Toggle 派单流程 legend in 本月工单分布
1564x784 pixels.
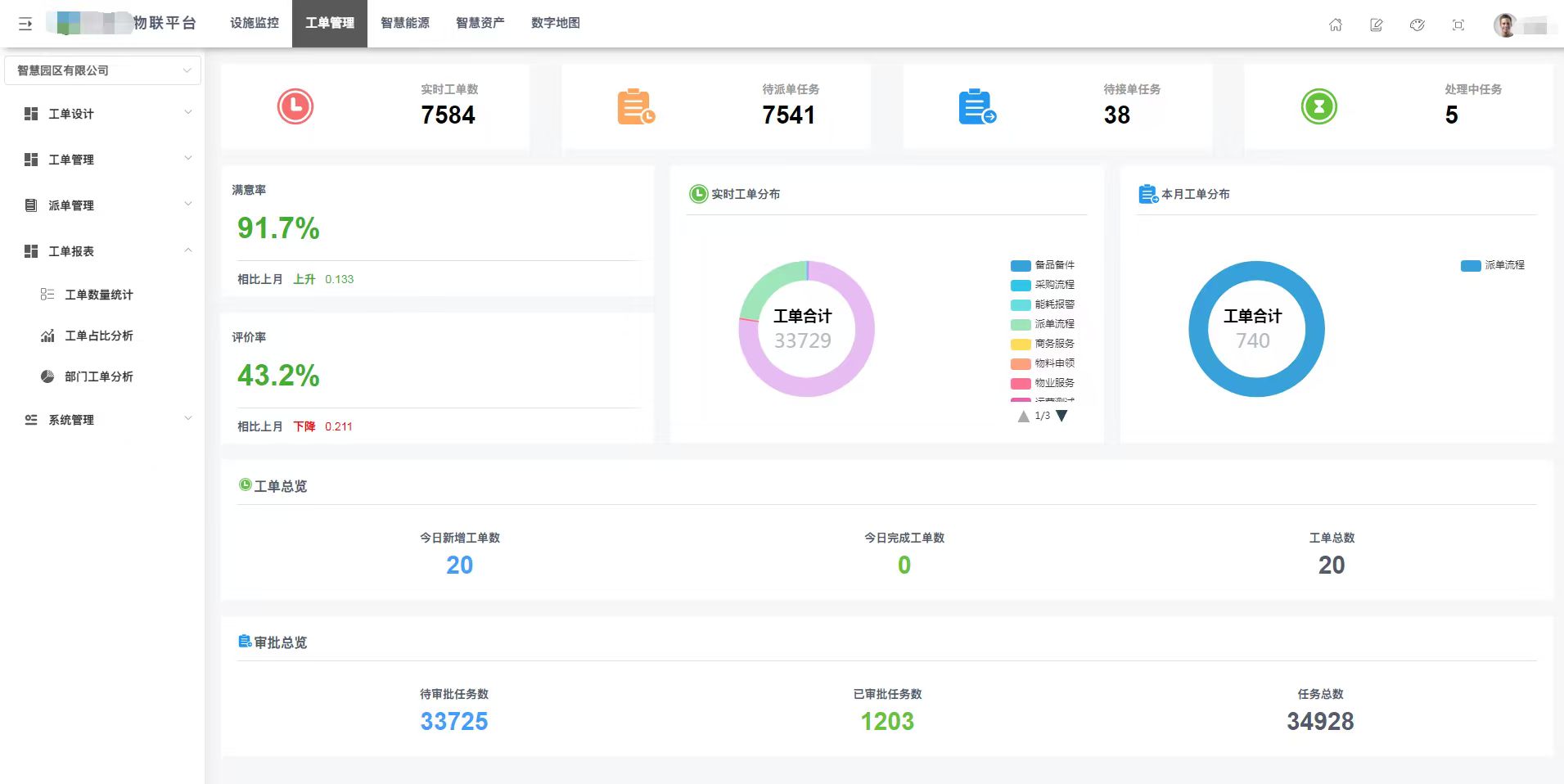(1493, 265)
